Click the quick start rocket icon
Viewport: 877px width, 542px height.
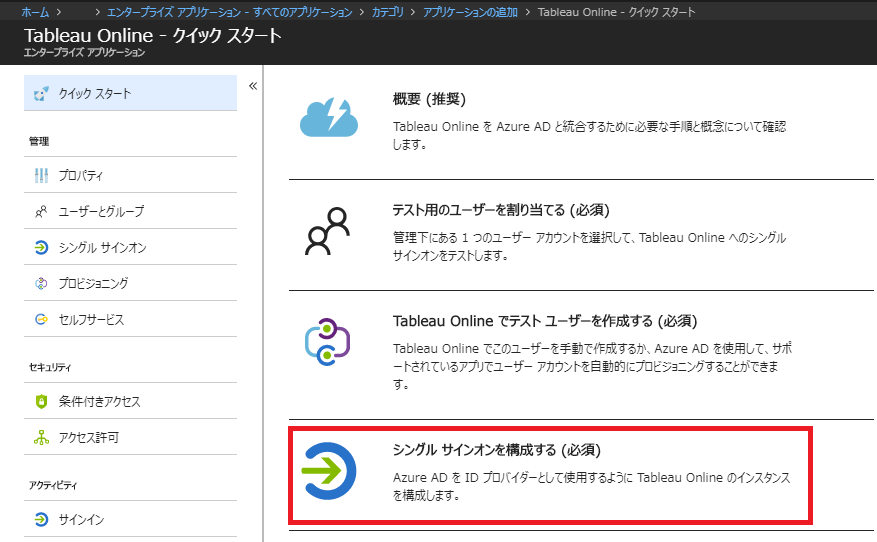click(x=41, y=94)
